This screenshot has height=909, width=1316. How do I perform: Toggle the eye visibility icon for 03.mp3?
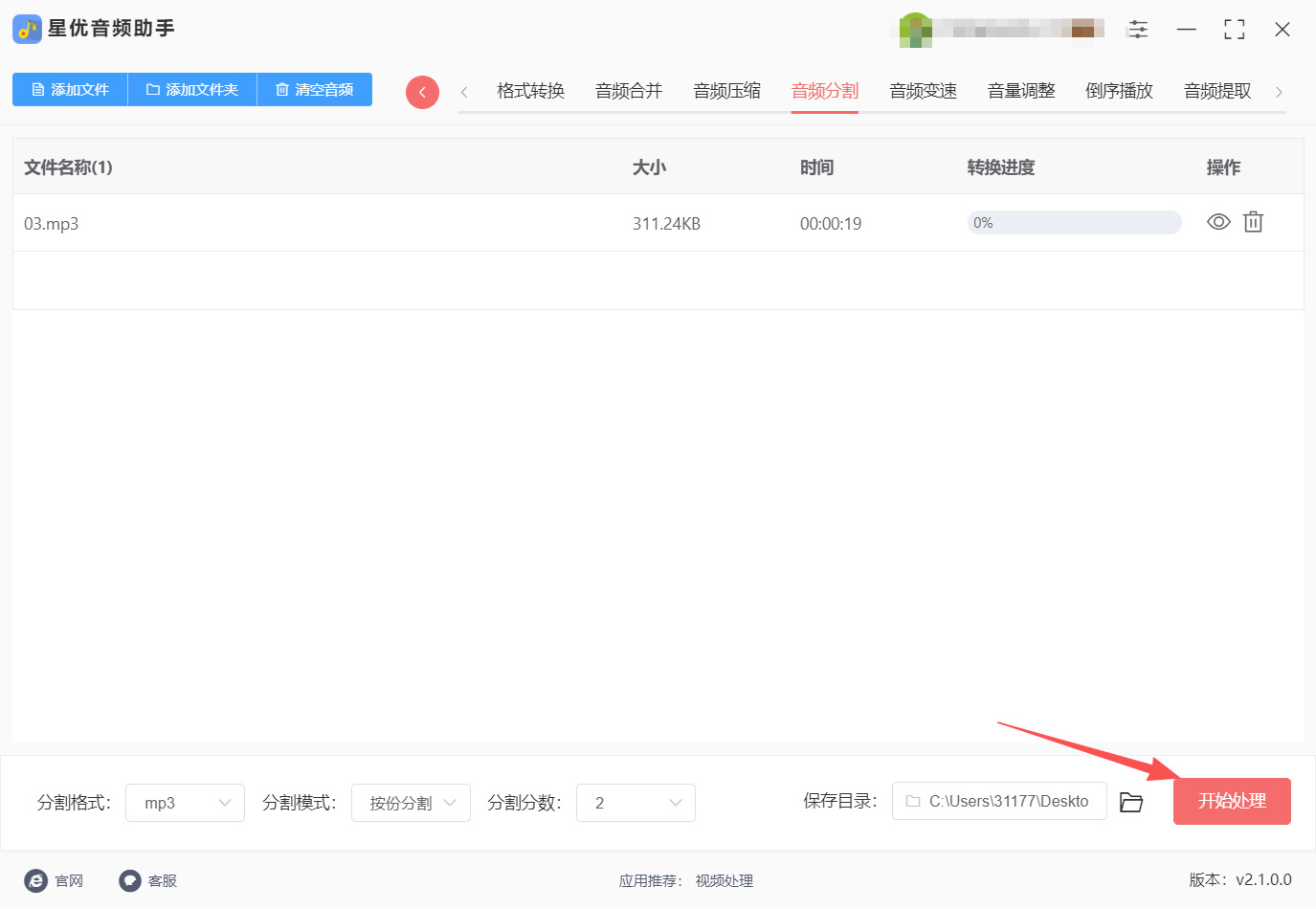point(1217,222)
